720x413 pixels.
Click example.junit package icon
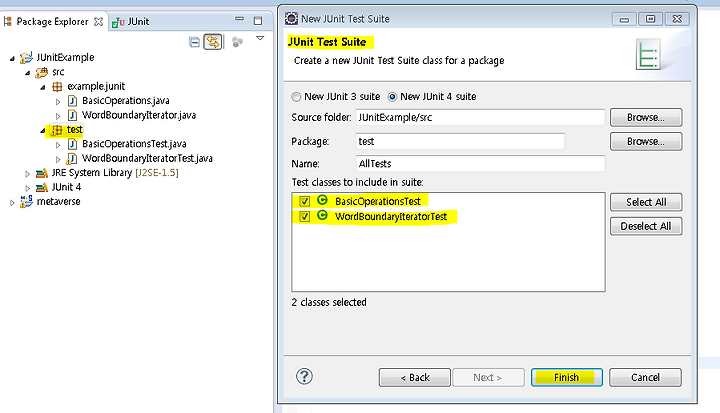click(57, 86)
